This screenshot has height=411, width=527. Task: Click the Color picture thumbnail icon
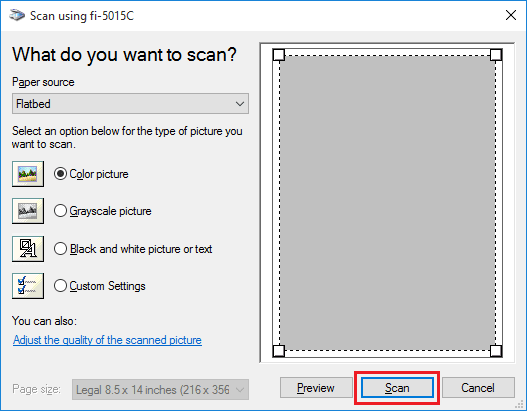28,174
